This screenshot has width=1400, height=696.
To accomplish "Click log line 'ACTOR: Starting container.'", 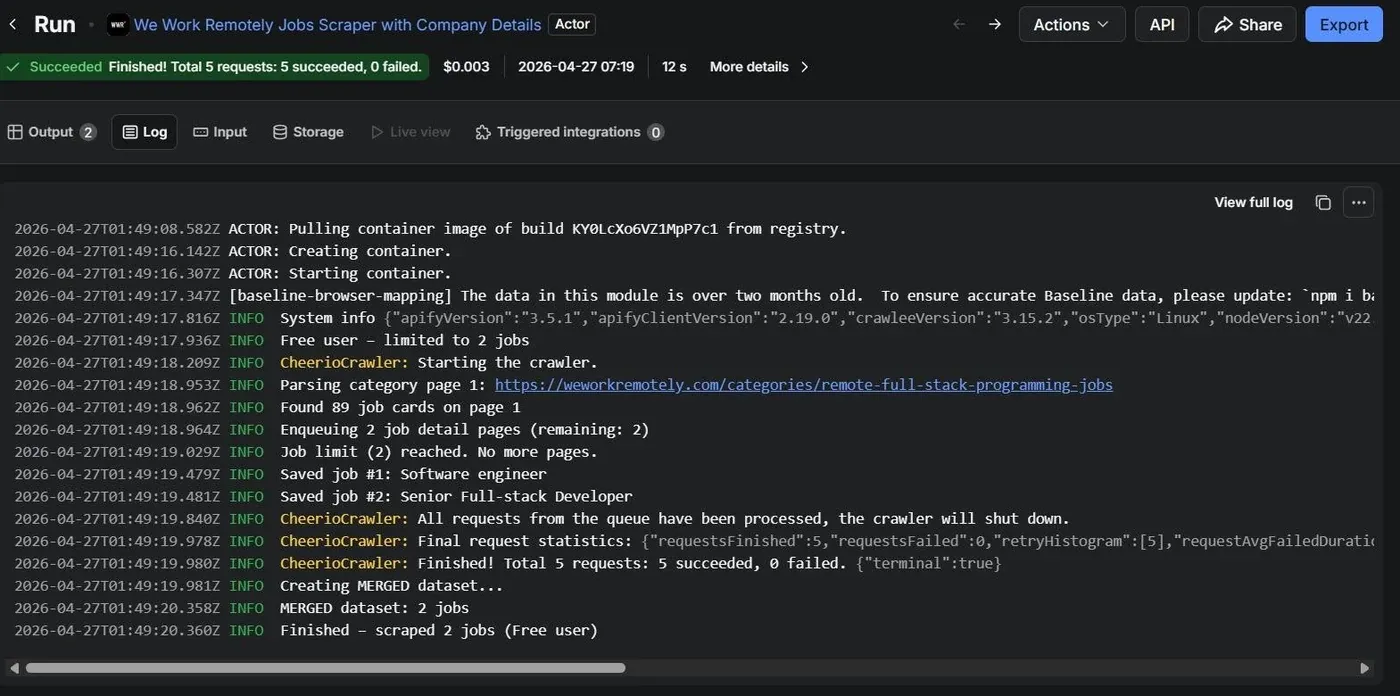I will click(233, 273).
